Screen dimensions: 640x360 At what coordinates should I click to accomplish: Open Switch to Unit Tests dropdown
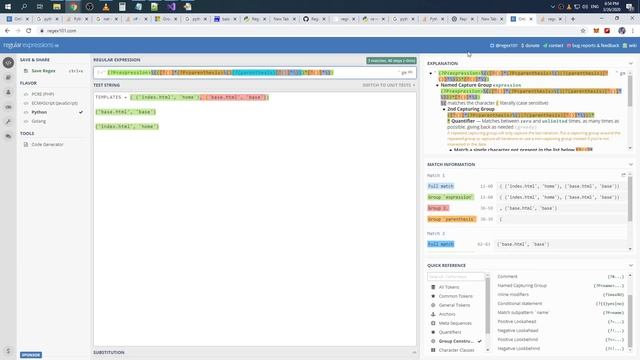click(389, 85)
